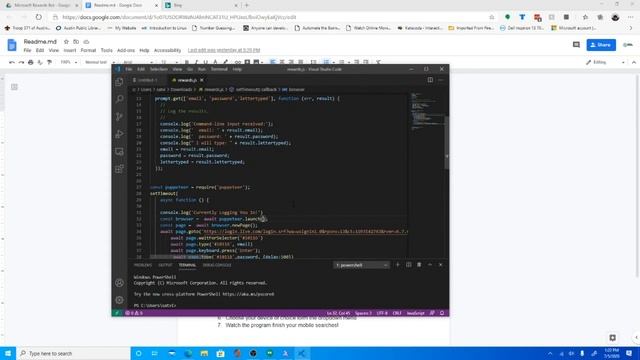Image resolution: width=640 pixels, height=360 pixels.
Task: Click Last edit was yesterday link
Action: pyautogui.click(x=224, y=50)
